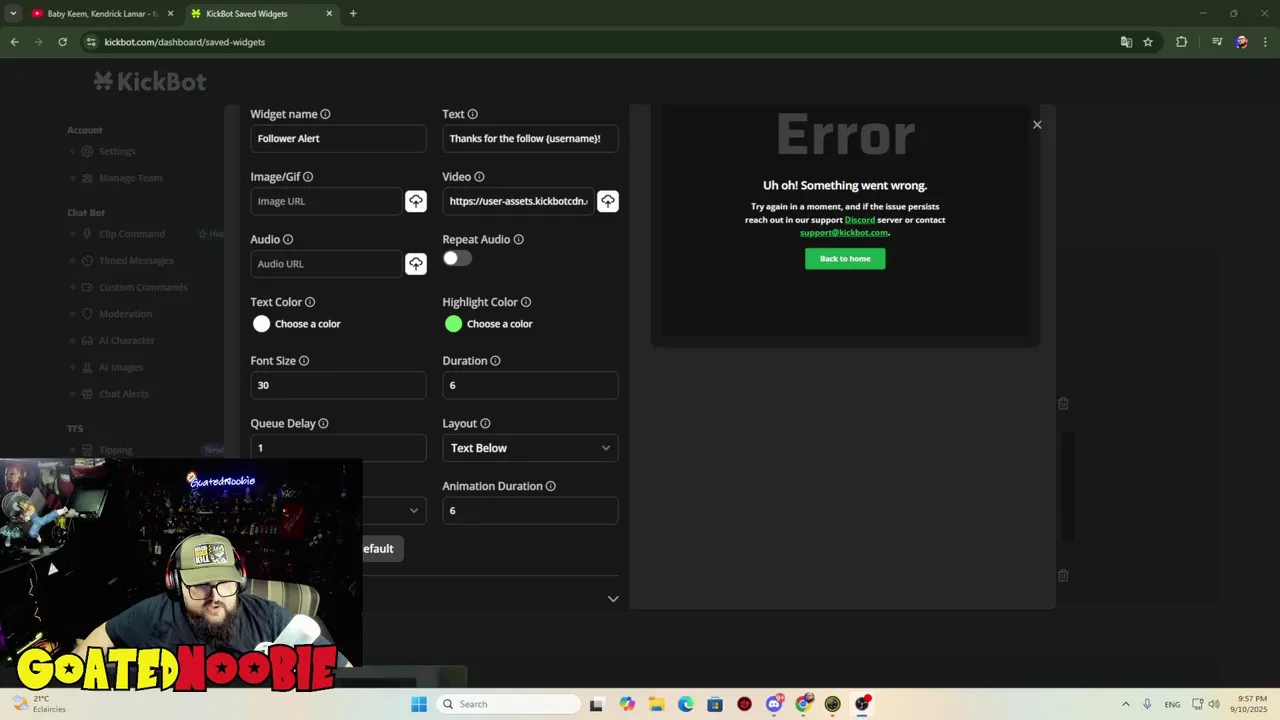
Task: Open Microsoft Edge from the taskbar
Action: (x=685, y=704)
